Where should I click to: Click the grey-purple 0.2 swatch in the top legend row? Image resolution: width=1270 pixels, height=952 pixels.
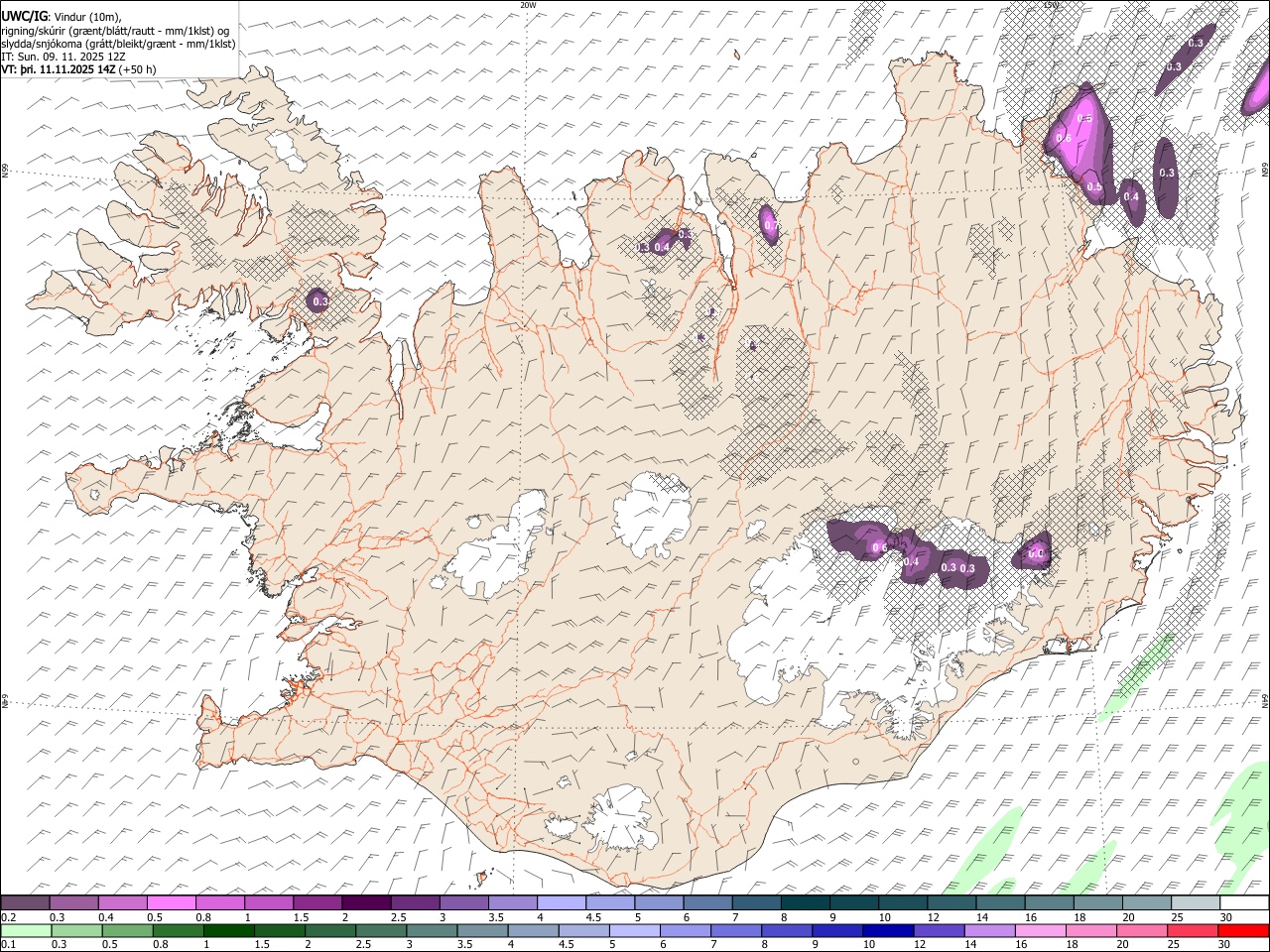coord(25,903)
